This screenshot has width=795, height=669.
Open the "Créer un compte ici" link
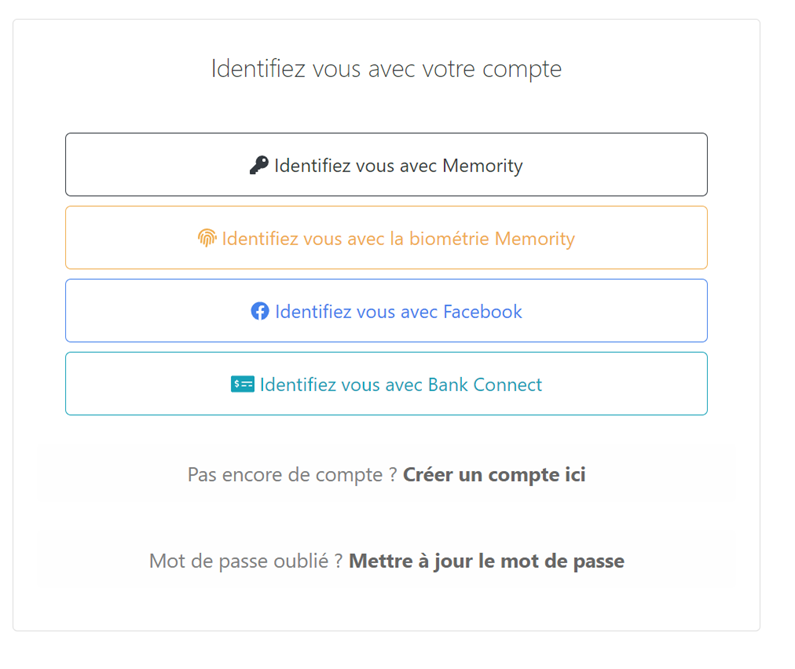click(x=494, y=474)
